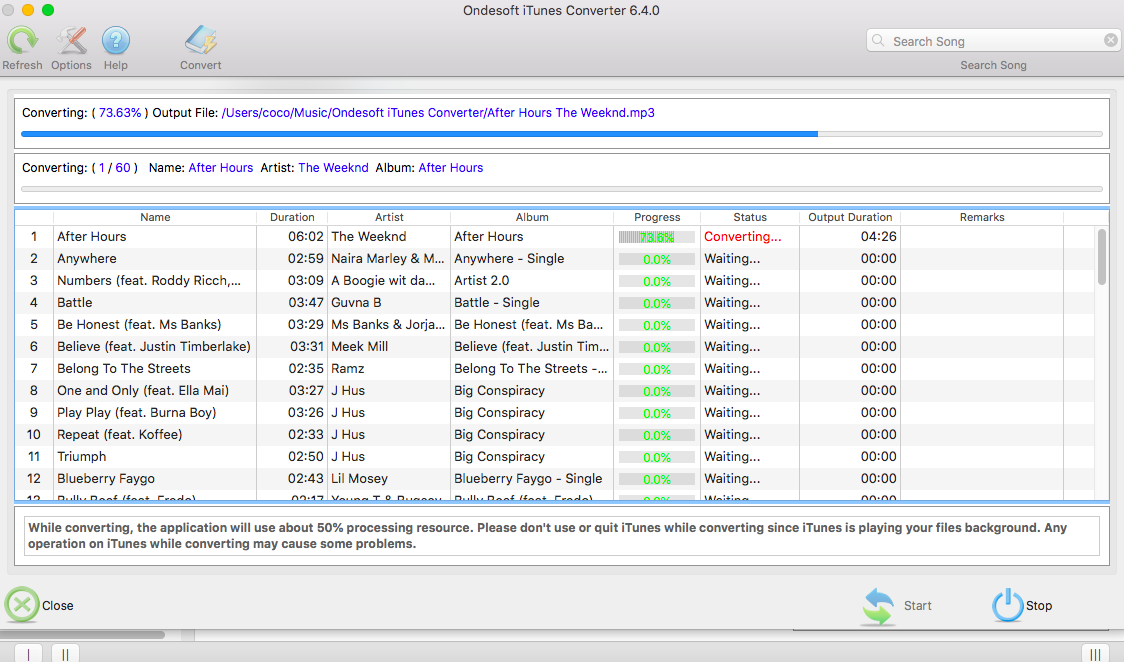Click artist Lil Mosey cell
Viewport: 1124px width, 662px height.
(x=359, y=479)
